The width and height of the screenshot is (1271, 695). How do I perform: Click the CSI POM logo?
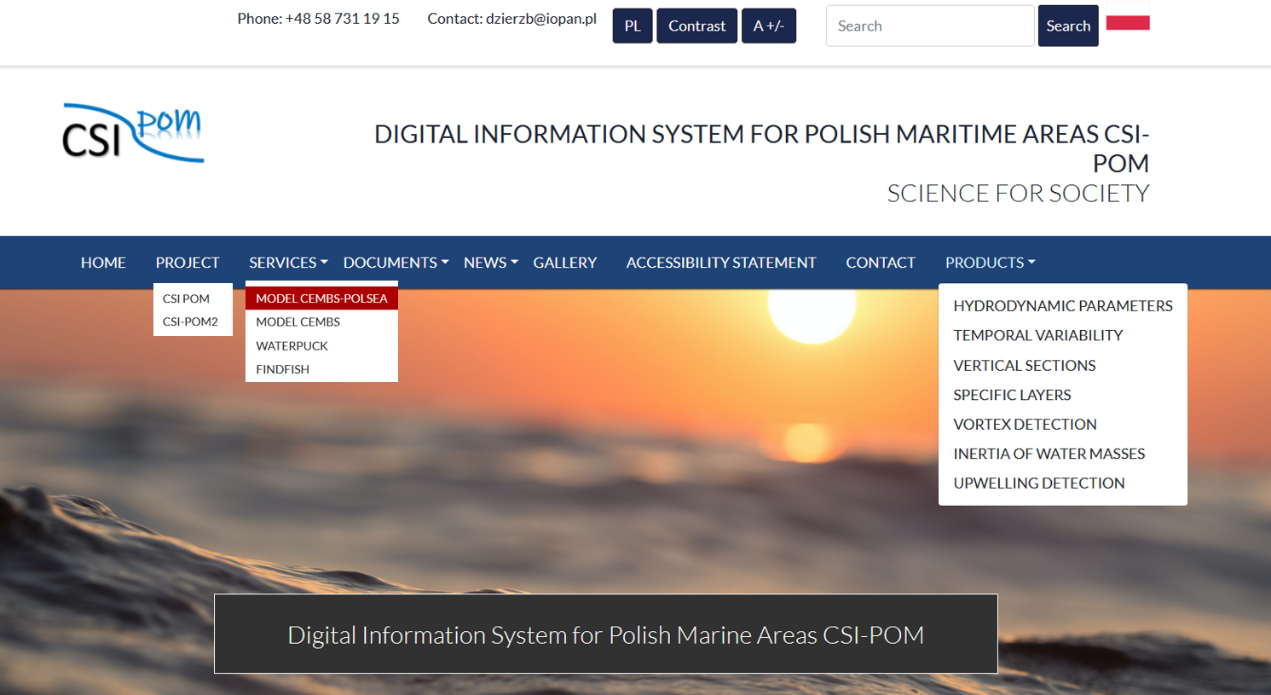[133, 133]
